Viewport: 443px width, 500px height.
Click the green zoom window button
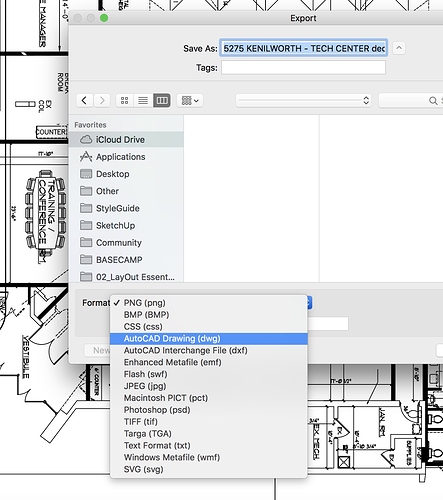[104, 18]
